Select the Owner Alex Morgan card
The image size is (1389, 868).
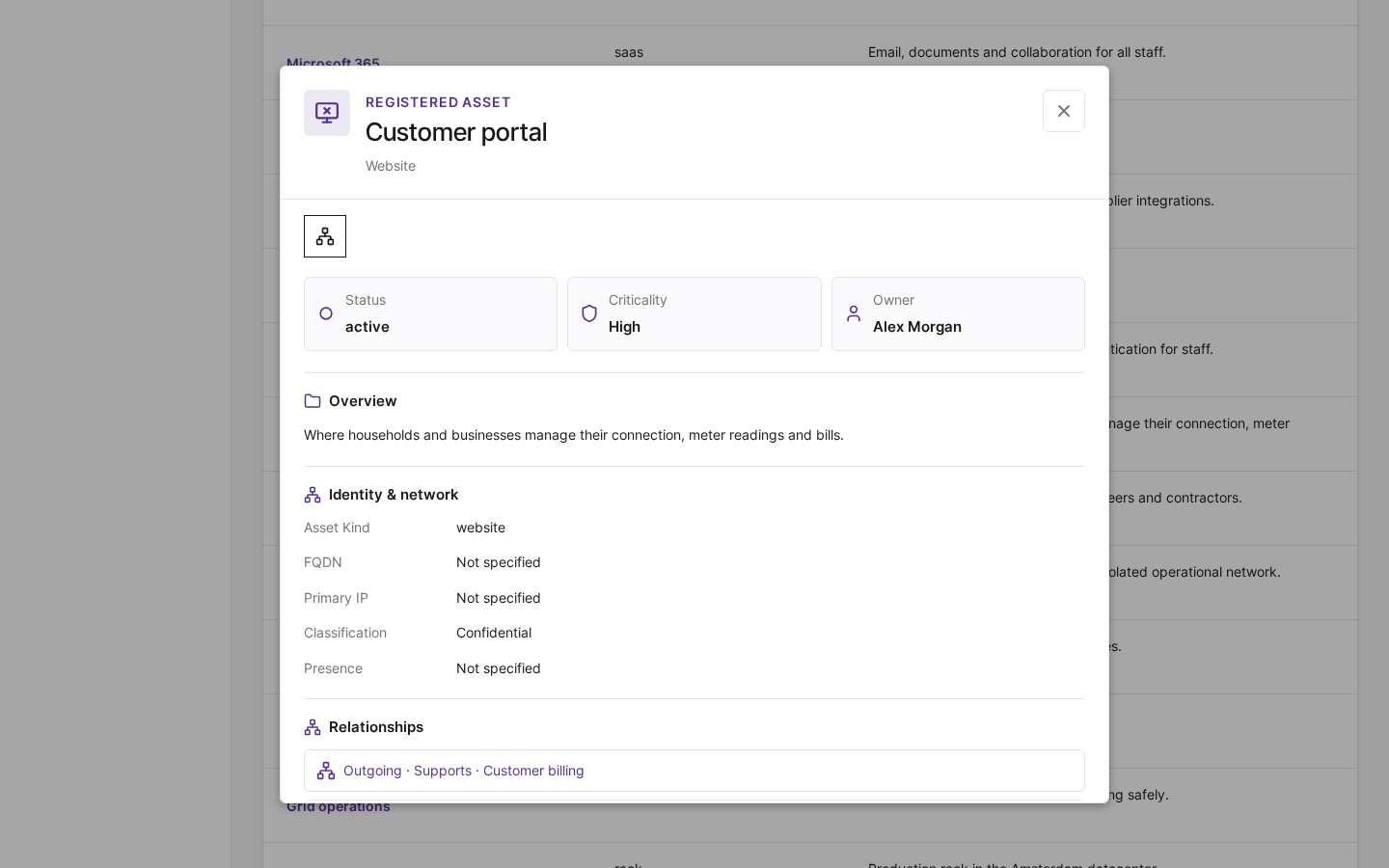pos(958,313)
